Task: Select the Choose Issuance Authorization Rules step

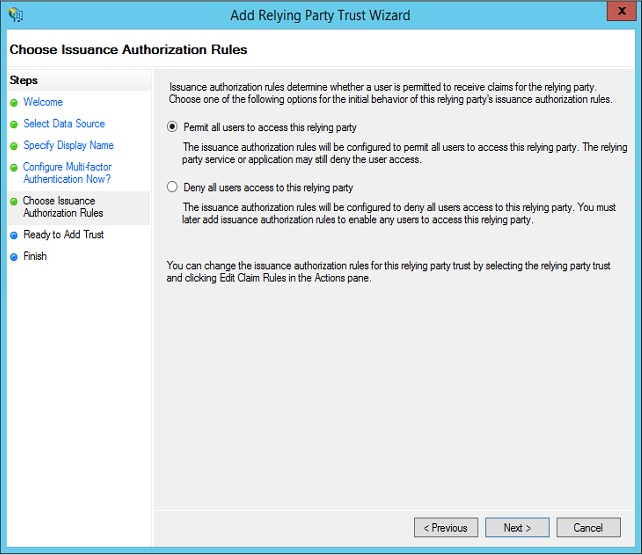Action: tap(63, 207)
